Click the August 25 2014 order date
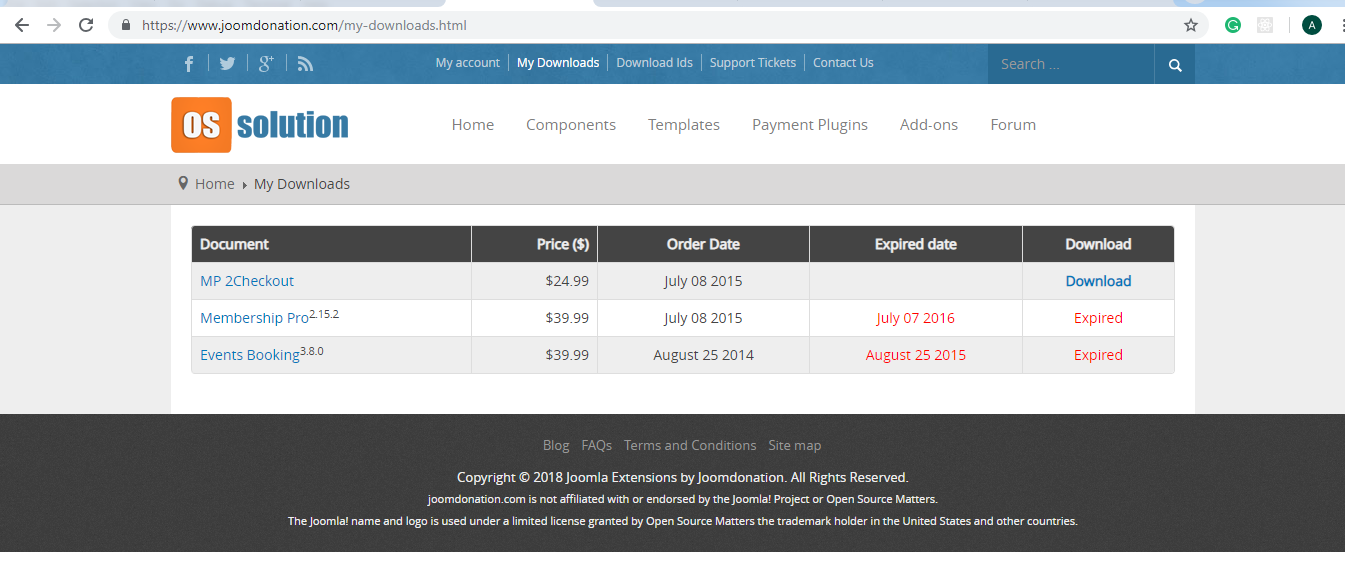 click(704, 355)
